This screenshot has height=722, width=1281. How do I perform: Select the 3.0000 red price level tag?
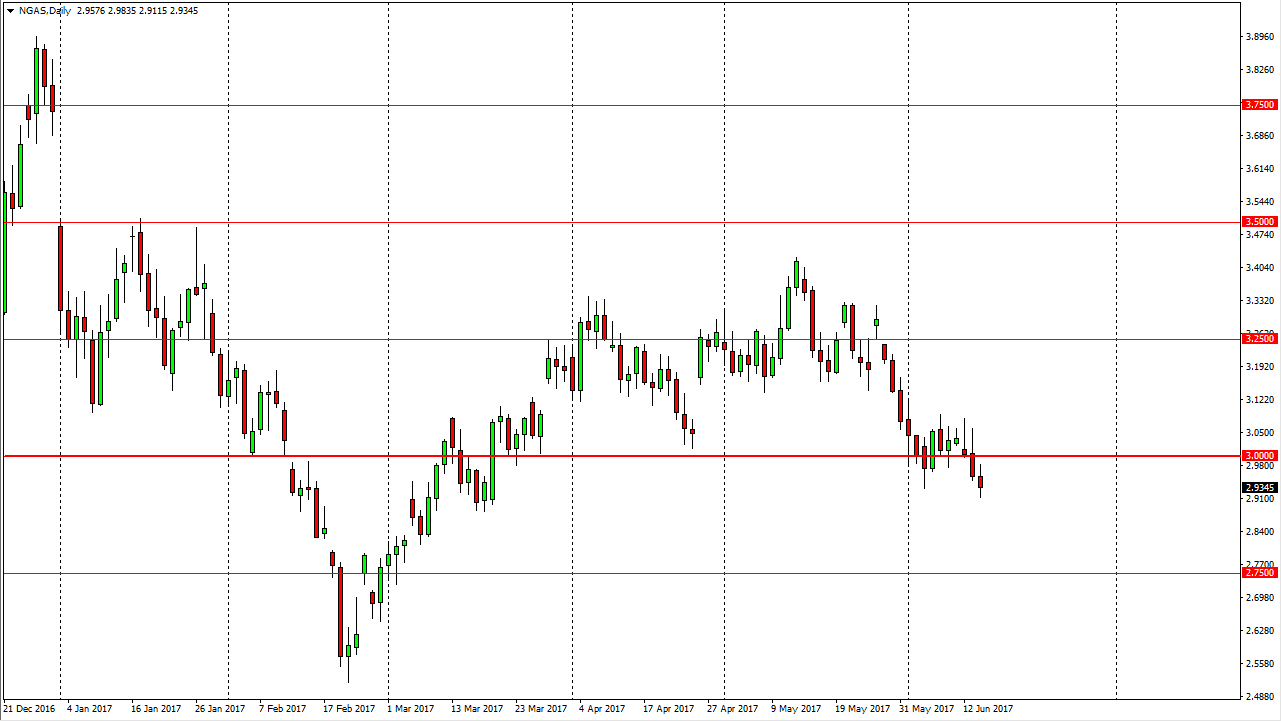(x=1259, y=455)
